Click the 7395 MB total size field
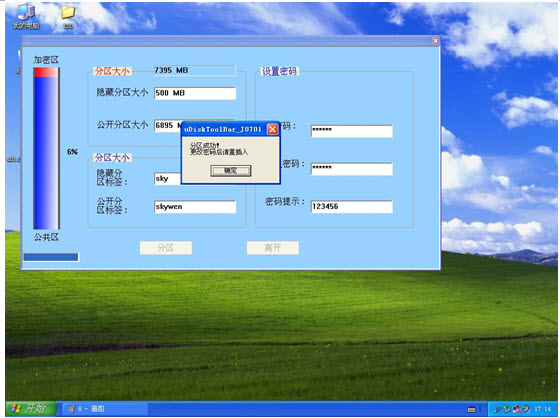Viewport: 560px width, 418px height. point(195,70)
